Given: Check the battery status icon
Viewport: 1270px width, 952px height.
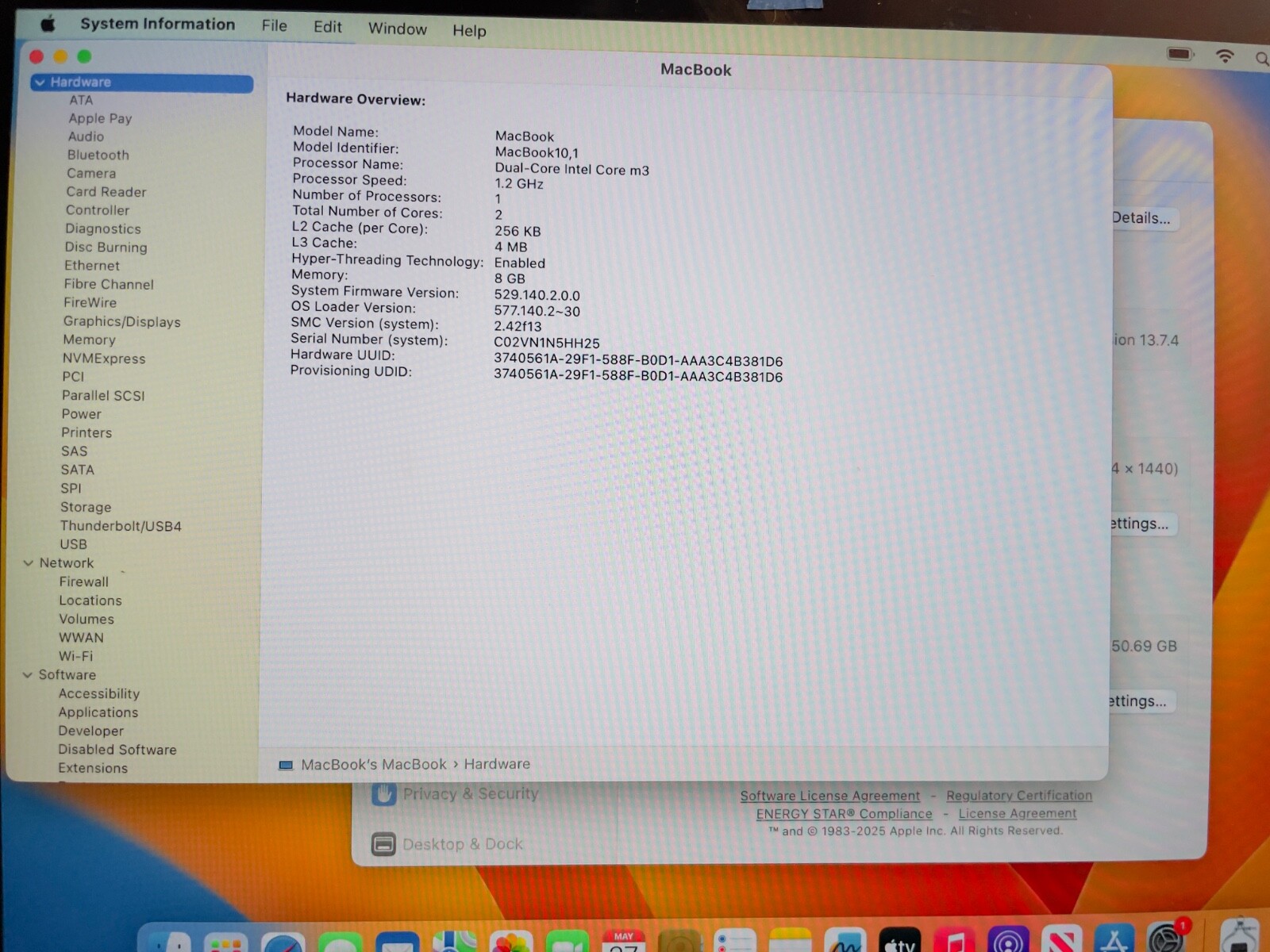Looking at the screenshot, I should tap(1180, 54).
